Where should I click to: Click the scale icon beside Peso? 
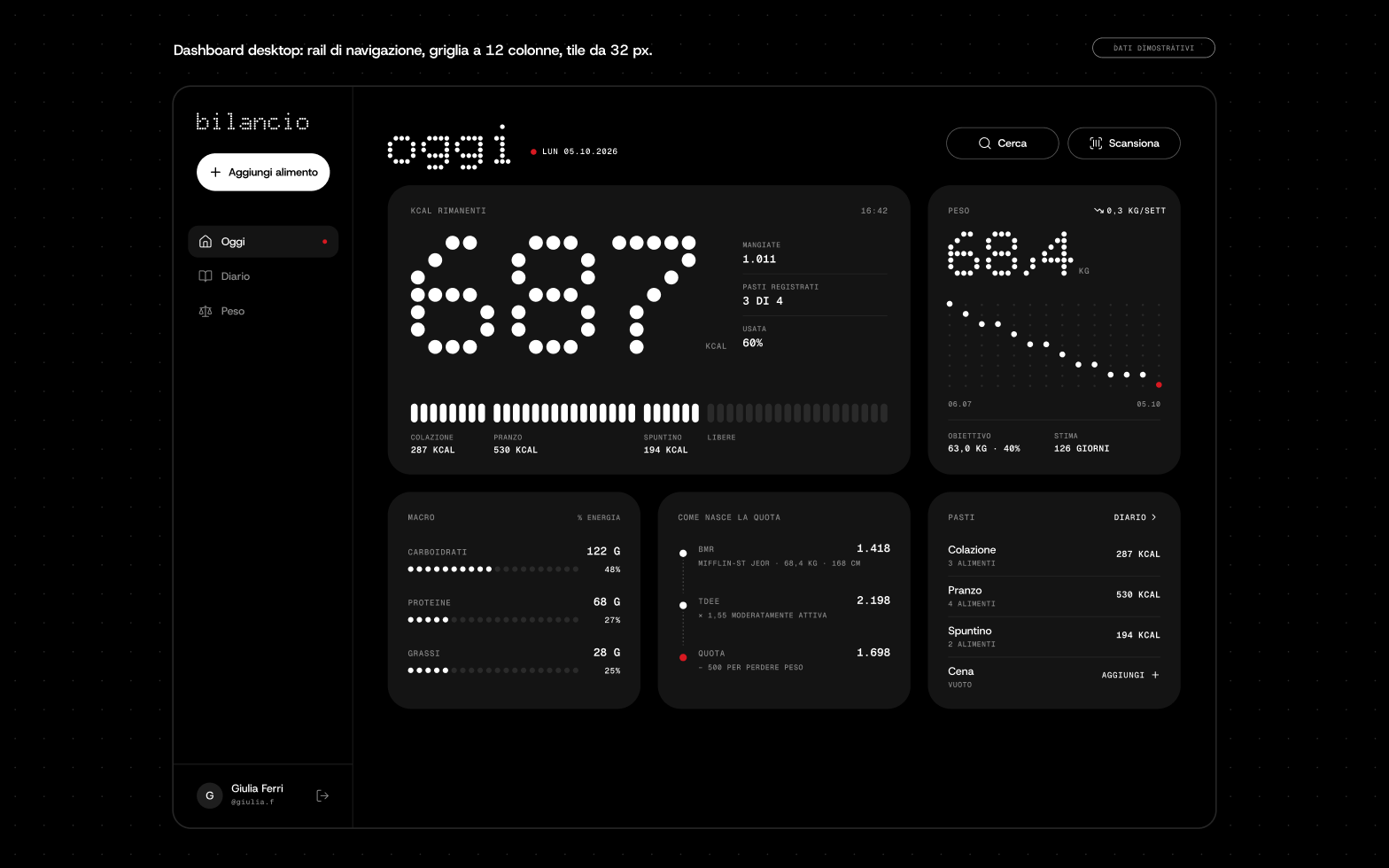[x=206, y=311]
